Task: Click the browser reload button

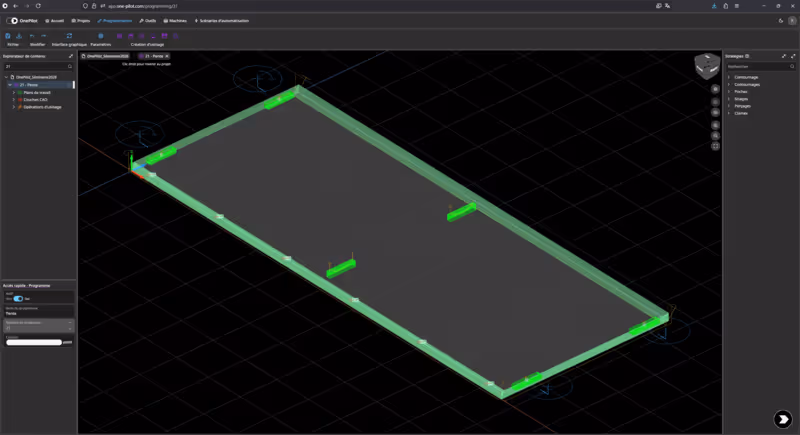Action: tap(38, 6)
